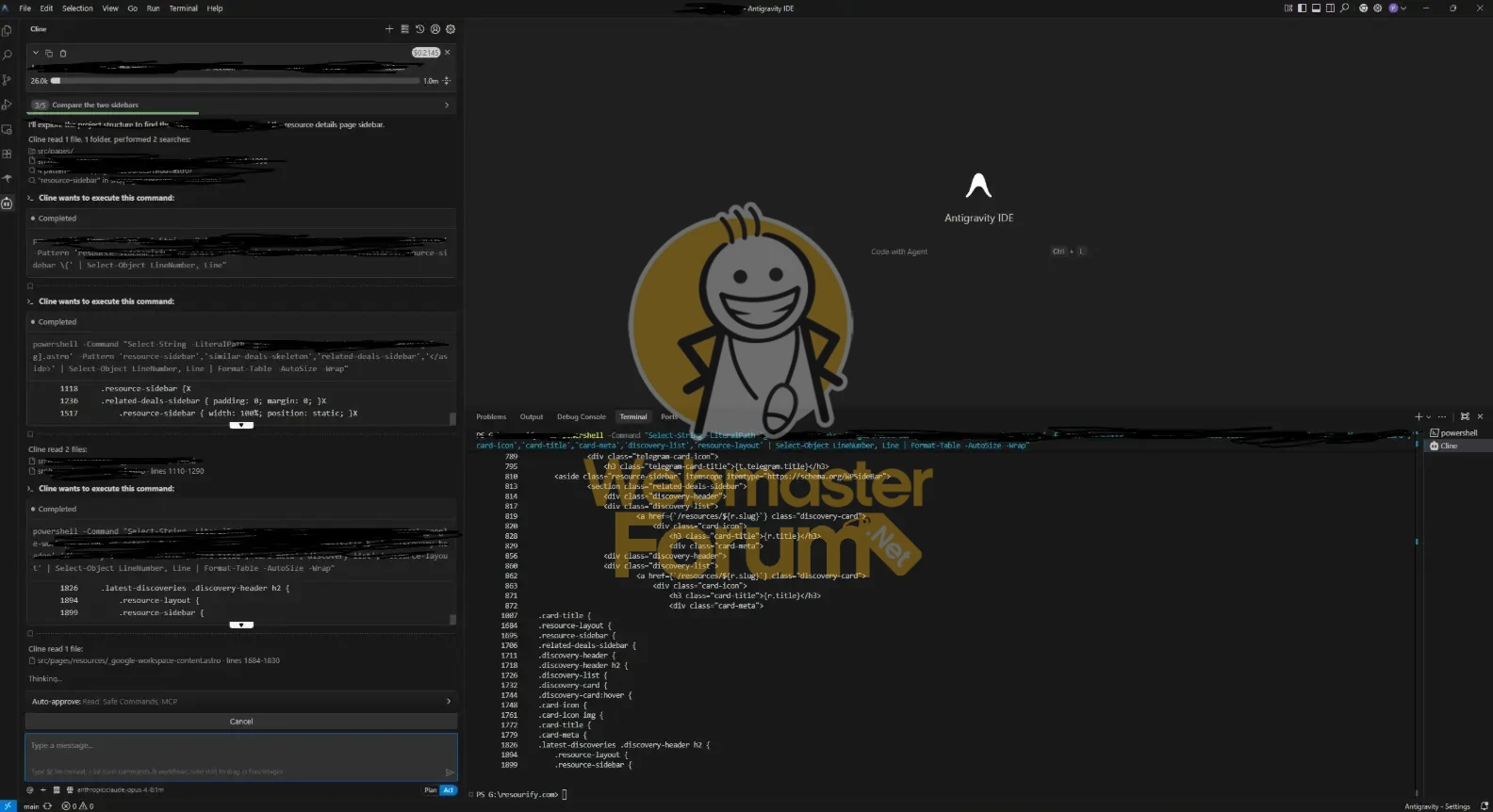This screenshot has height=812, width=1493.
Task: Open terminal panel more actions menu
Action: [1442, 416]
